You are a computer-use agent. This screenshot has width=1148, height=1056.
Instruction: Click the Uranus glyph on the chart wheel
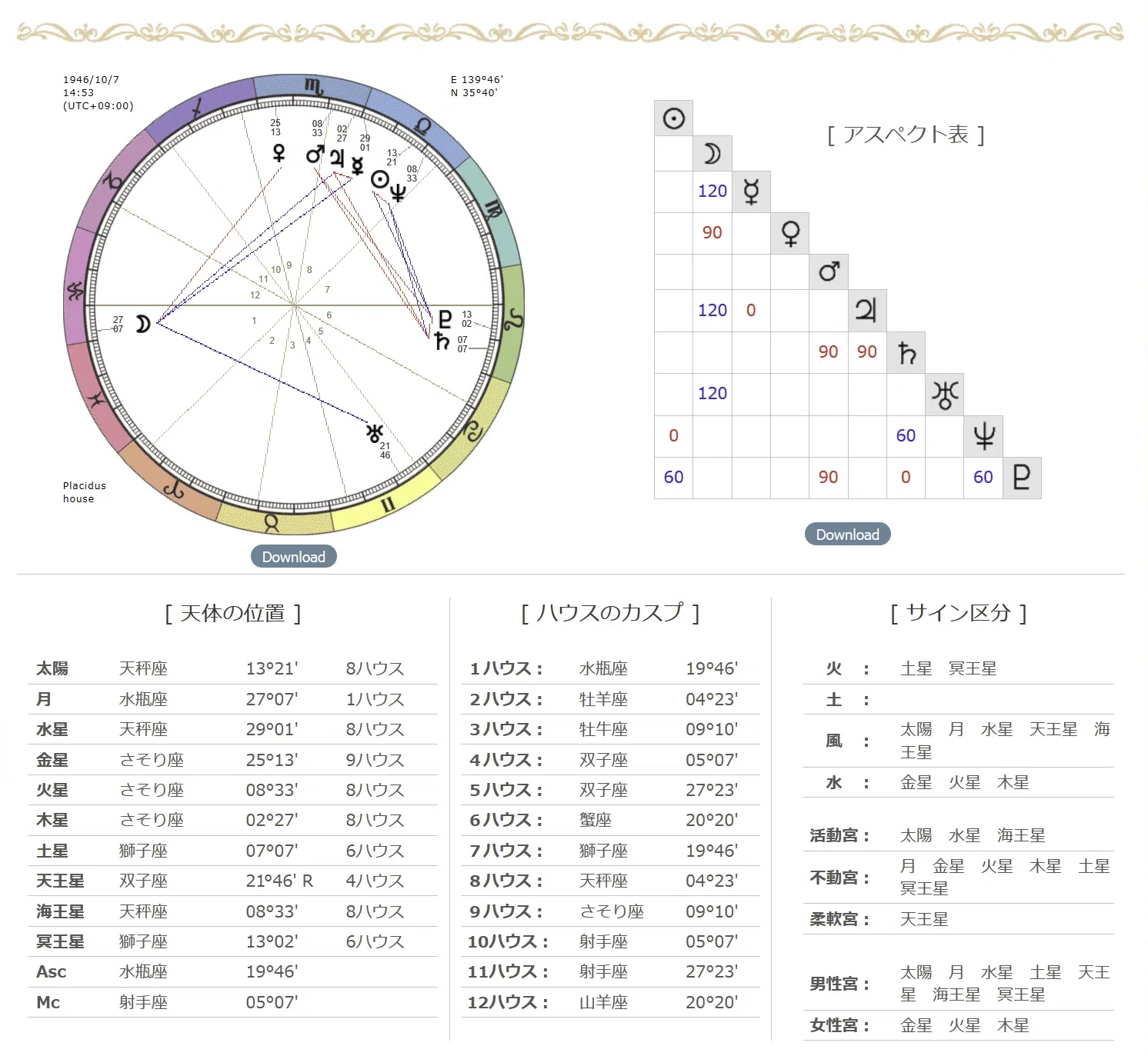pyautogui.click(x=374, y=433)
